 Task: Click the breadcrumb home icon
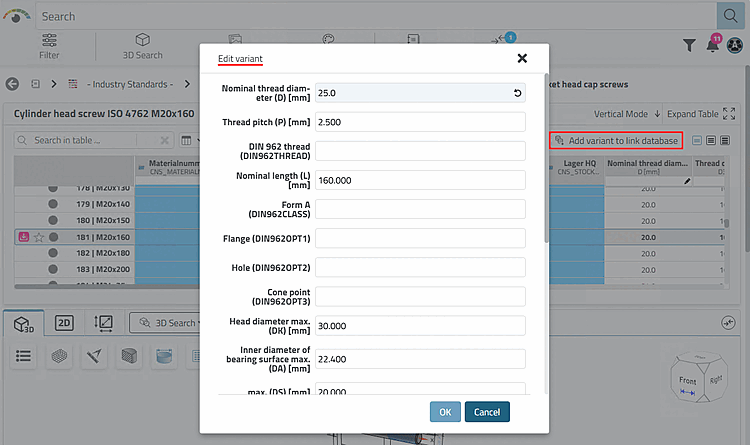point(35,84)
